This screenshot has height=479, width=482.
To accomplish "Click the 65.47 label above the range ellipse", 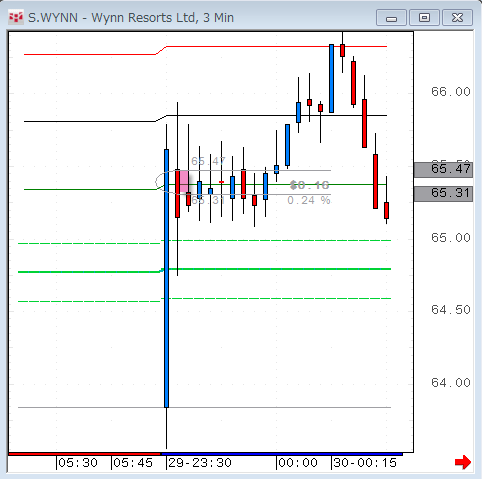I will (208, 161).
